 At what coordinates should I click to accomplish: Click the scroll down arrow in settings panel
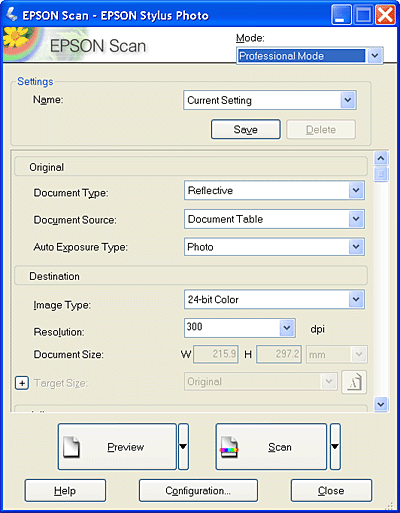[x=381, y=404]
